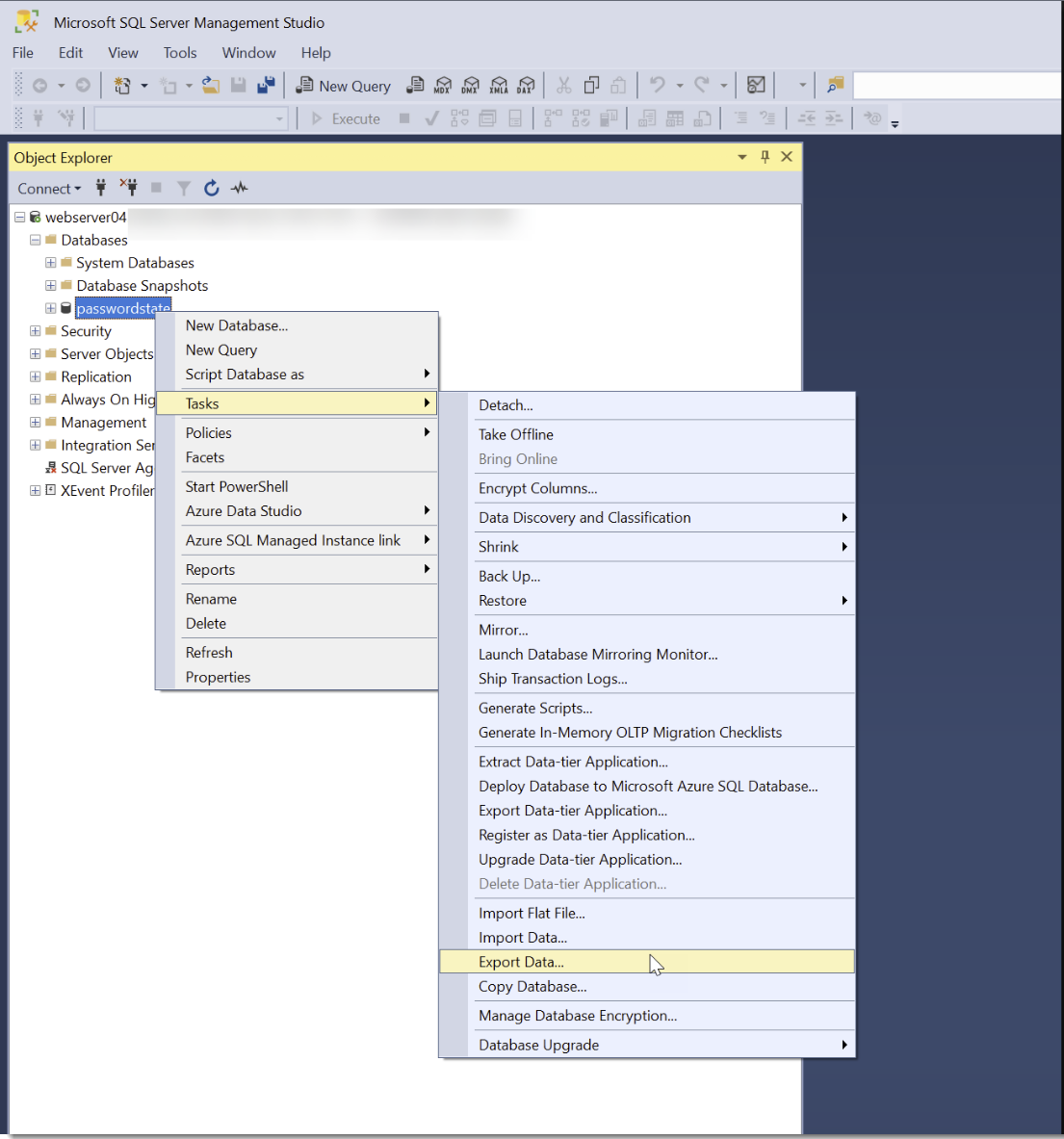Click the New Query toolbar button
This screenshot has height=1139, width=1064.
click(x=343, y=86)
